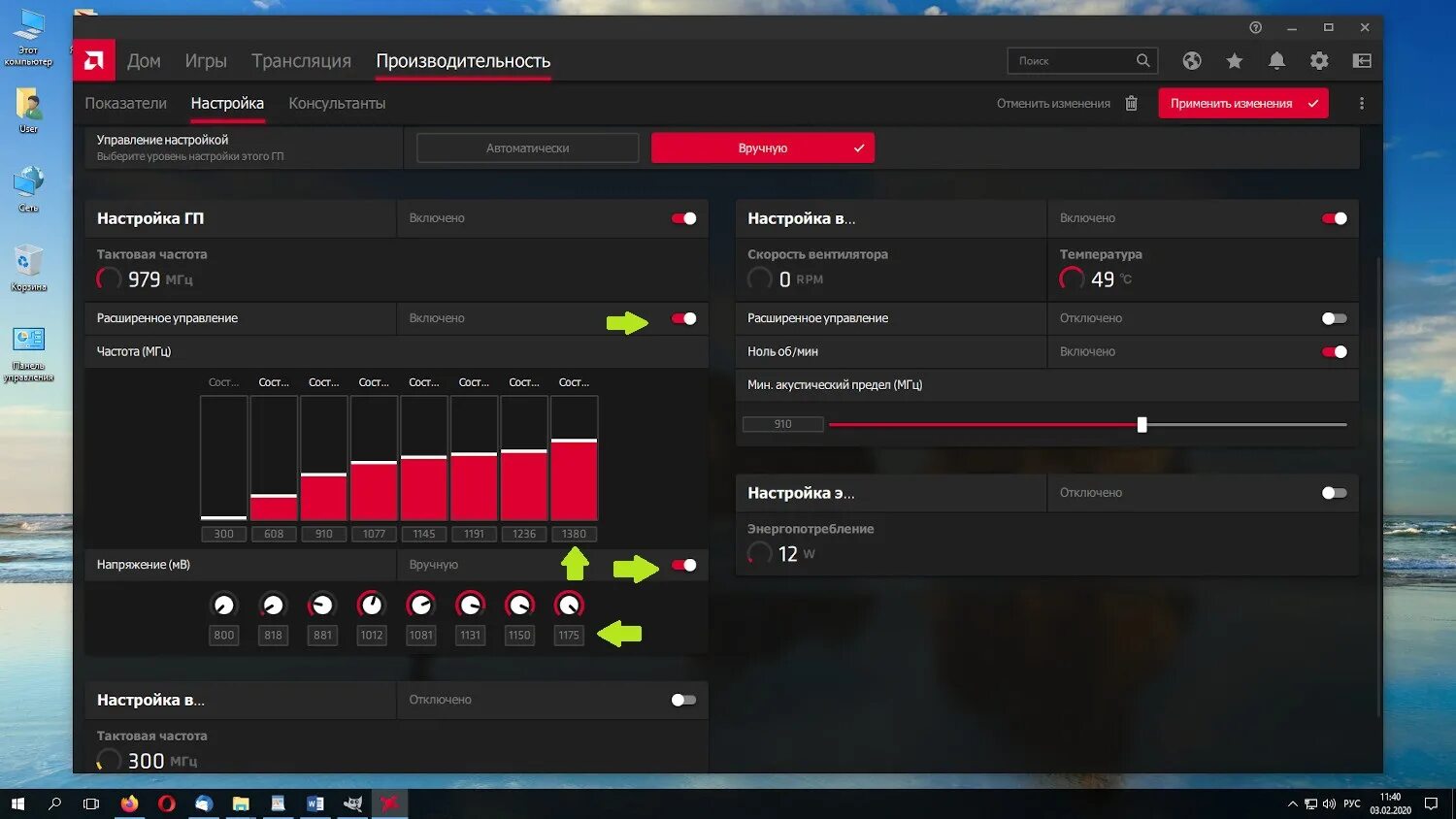Adjust the 1175 mV voltage dial
This screenshot has height=819, width=1456.
(x=569, y=605)
